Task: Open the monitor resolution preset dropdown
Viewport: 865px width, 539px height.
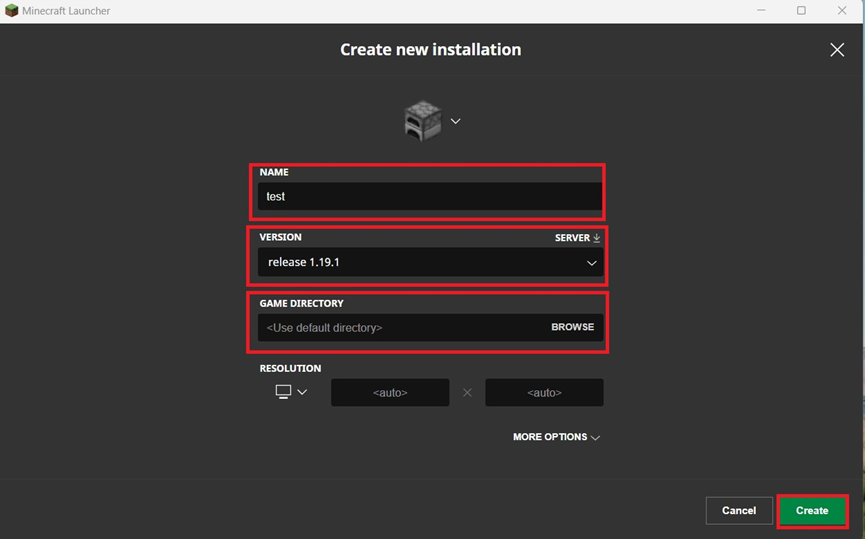Action: coord(291,392)
